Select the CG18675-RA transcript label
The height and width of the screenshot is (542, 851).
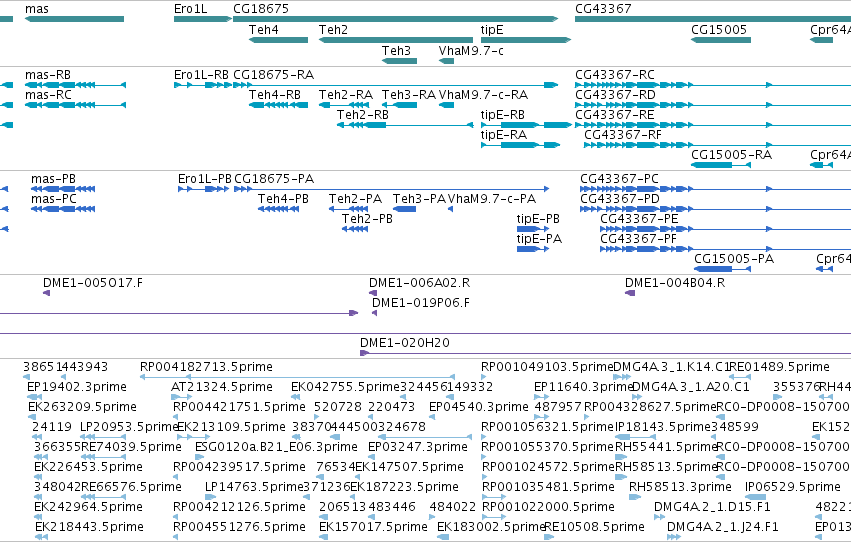(274, 75)
